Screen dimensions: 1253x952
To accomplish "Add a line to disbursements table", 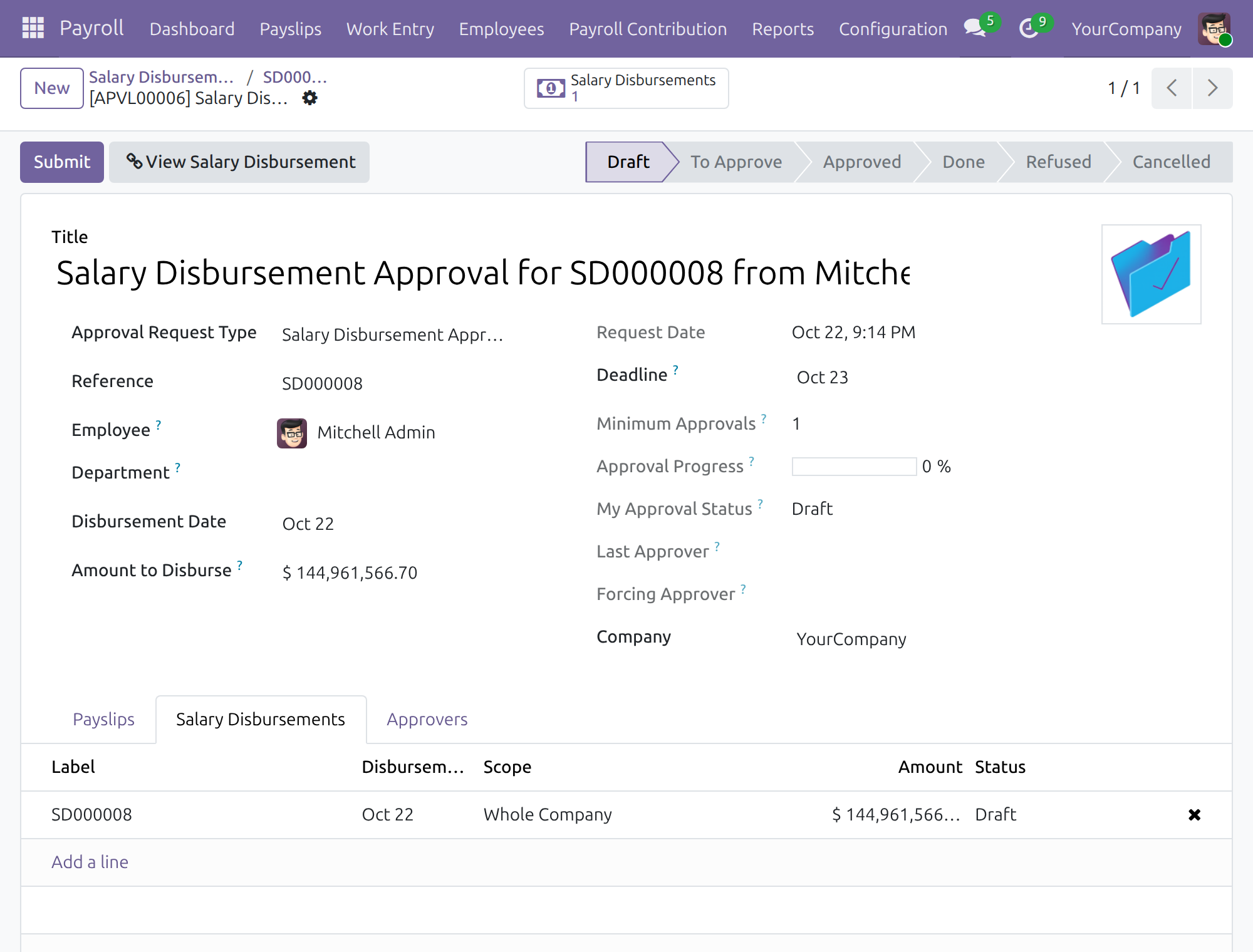I will 90,862.
